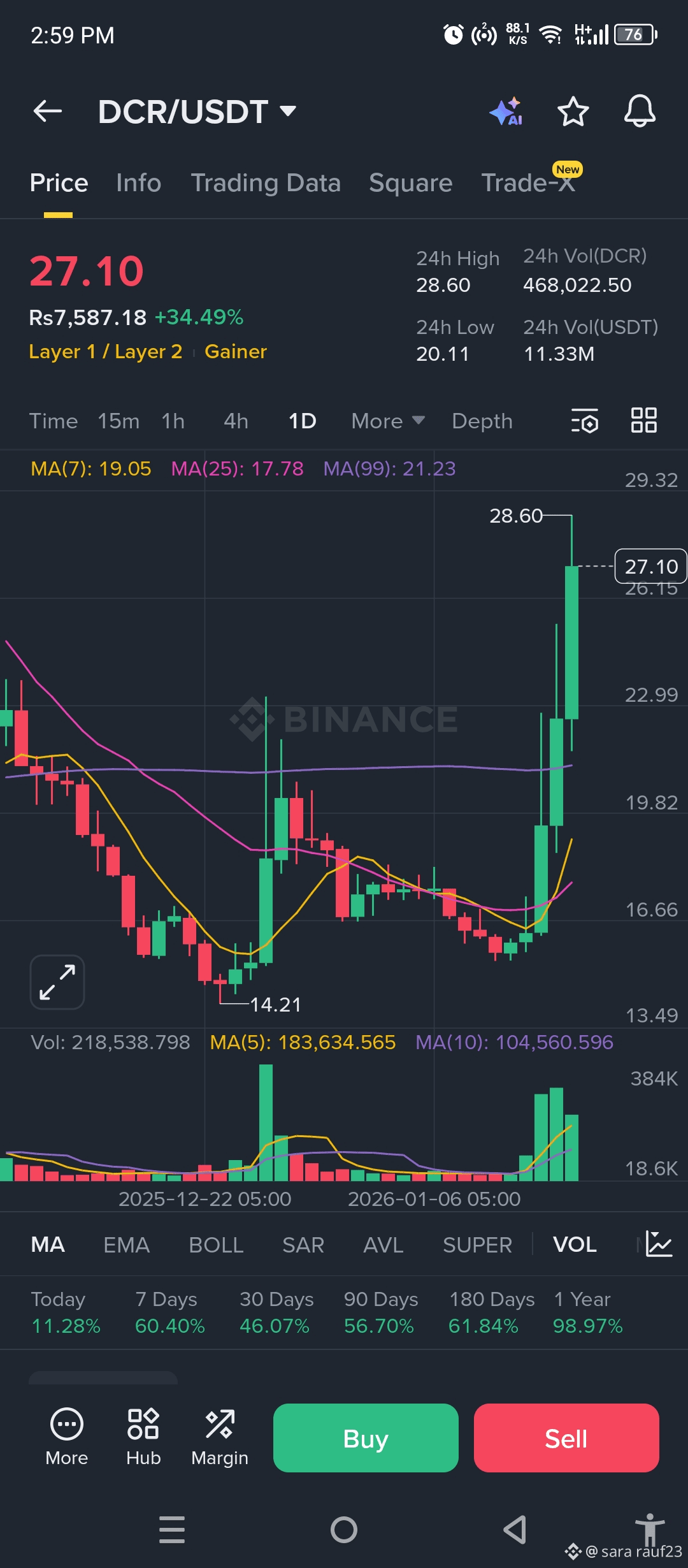This screenshot has height=1568, width=688.
Task: Tap the red Sell button
Action: tap(566, 1438)
